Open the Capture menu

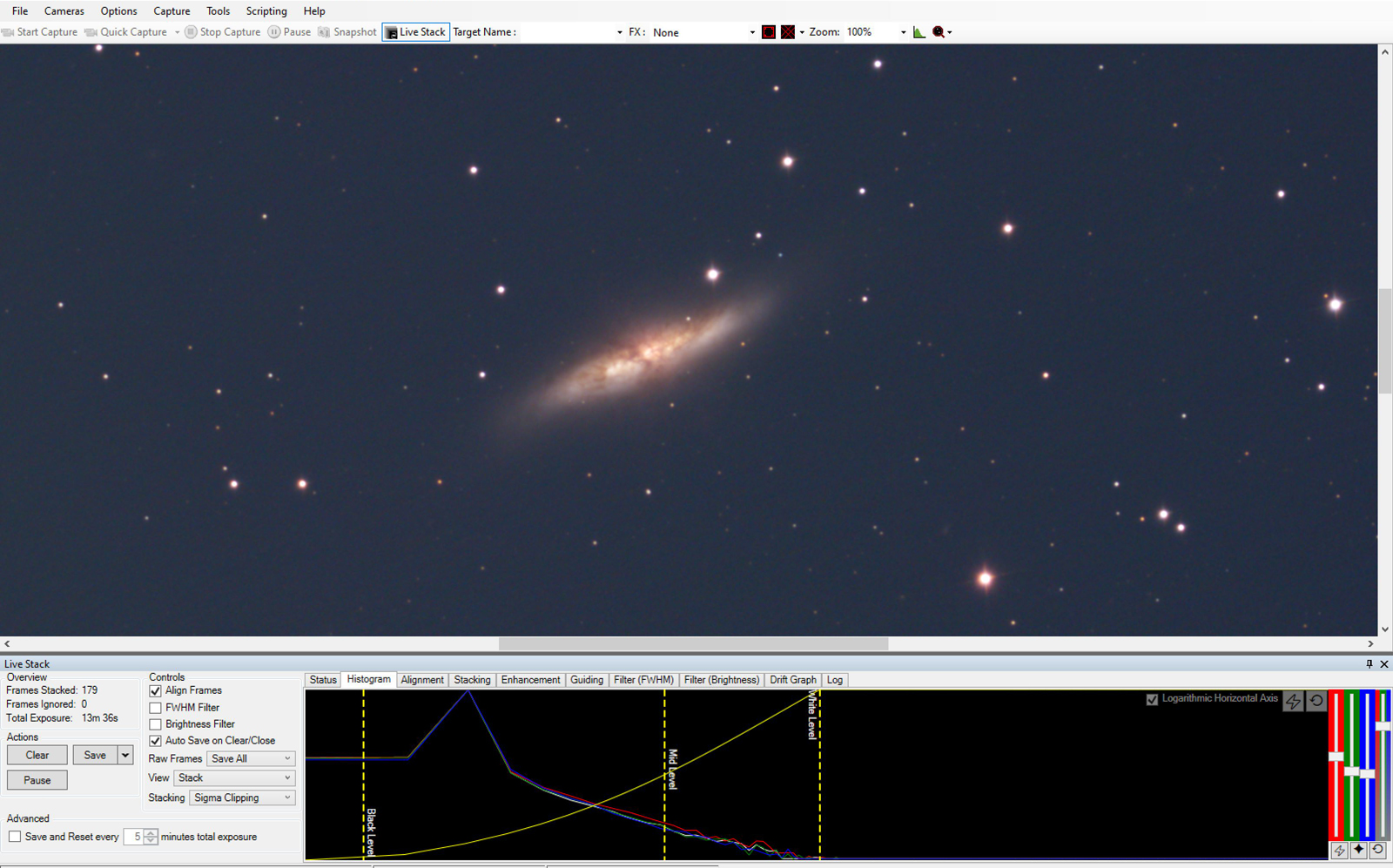(172, 10)
